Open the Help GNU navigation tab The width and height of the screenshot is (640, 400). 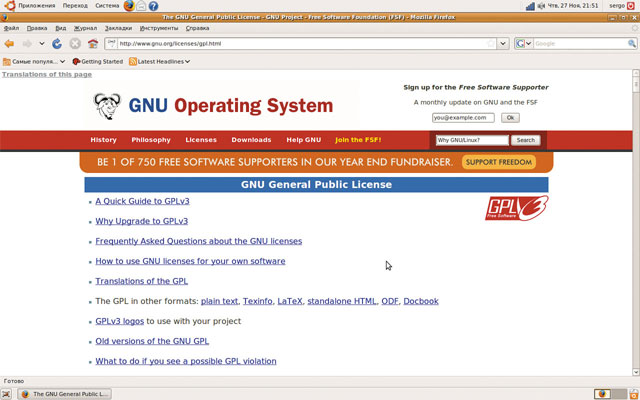304,140
